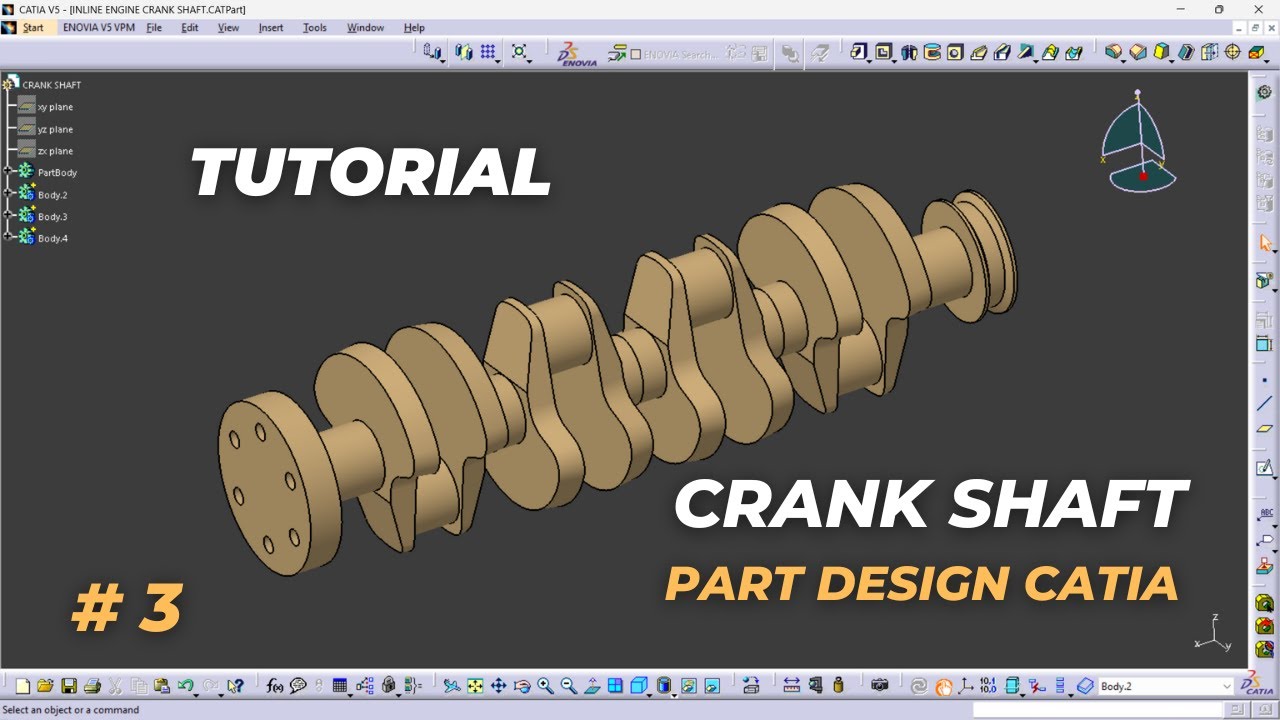Expand the Body.2 tree node
This screenshot has width=1280, height=720.
click(8, 194)
